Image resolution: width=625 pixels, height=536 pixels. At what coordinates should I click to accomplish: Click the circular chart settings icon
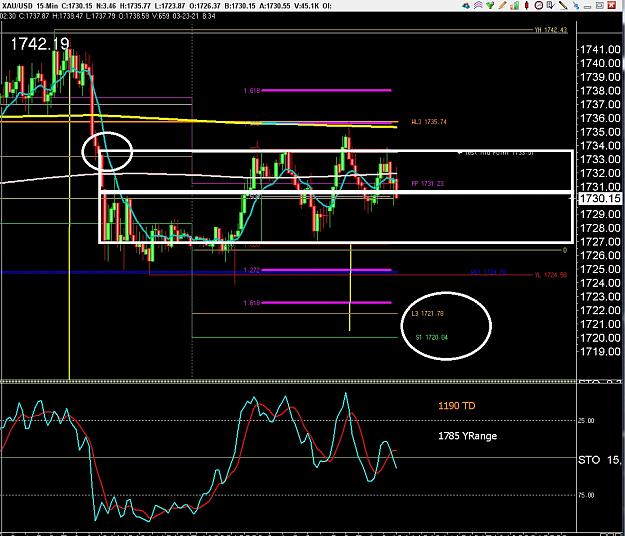[539, 5]
